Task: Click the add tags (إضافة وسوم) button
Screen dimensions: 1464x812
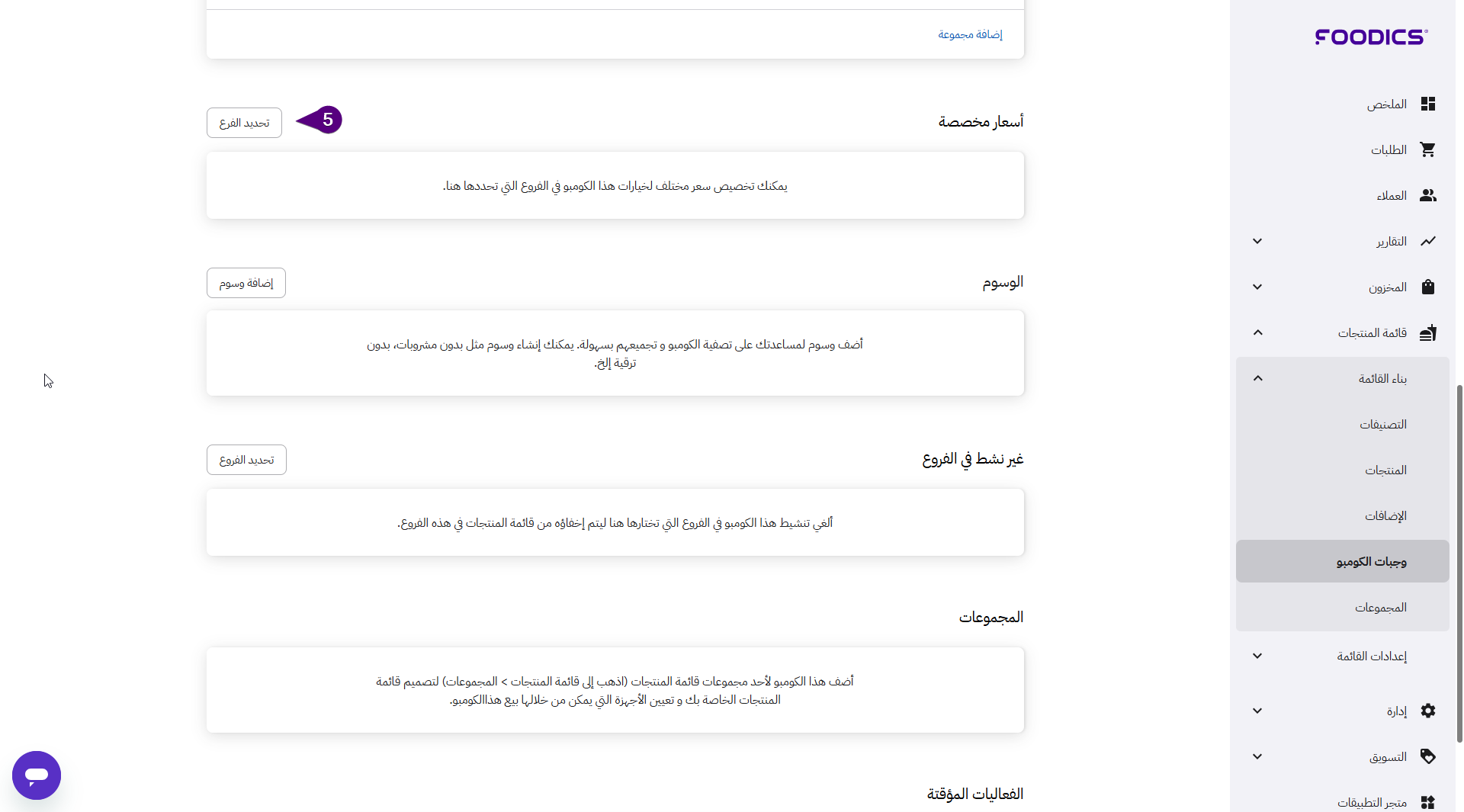Action: tap(246, 283)
